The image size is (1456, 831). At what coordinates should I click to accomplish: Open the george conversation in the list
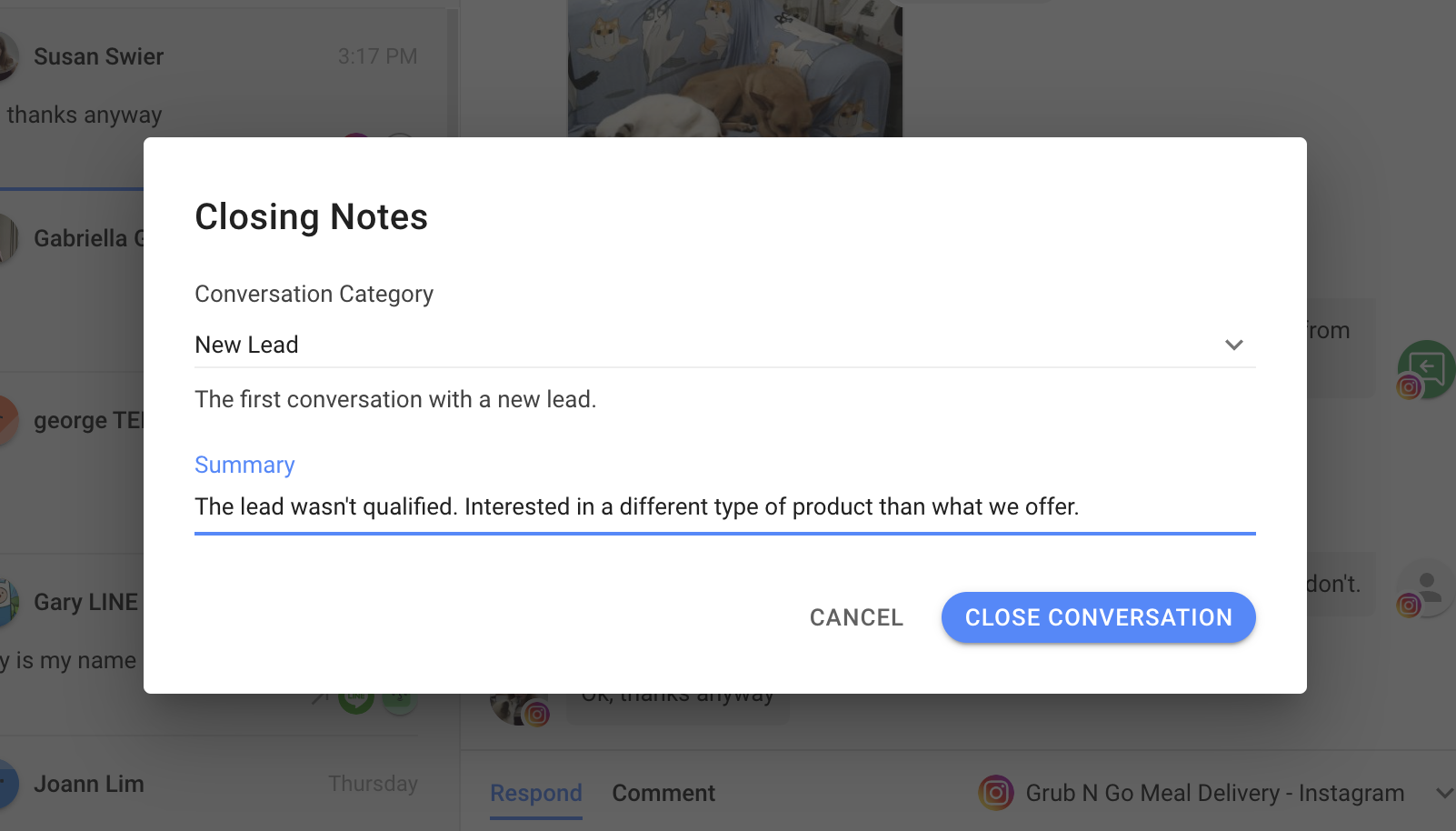click(x=73, y=421)
